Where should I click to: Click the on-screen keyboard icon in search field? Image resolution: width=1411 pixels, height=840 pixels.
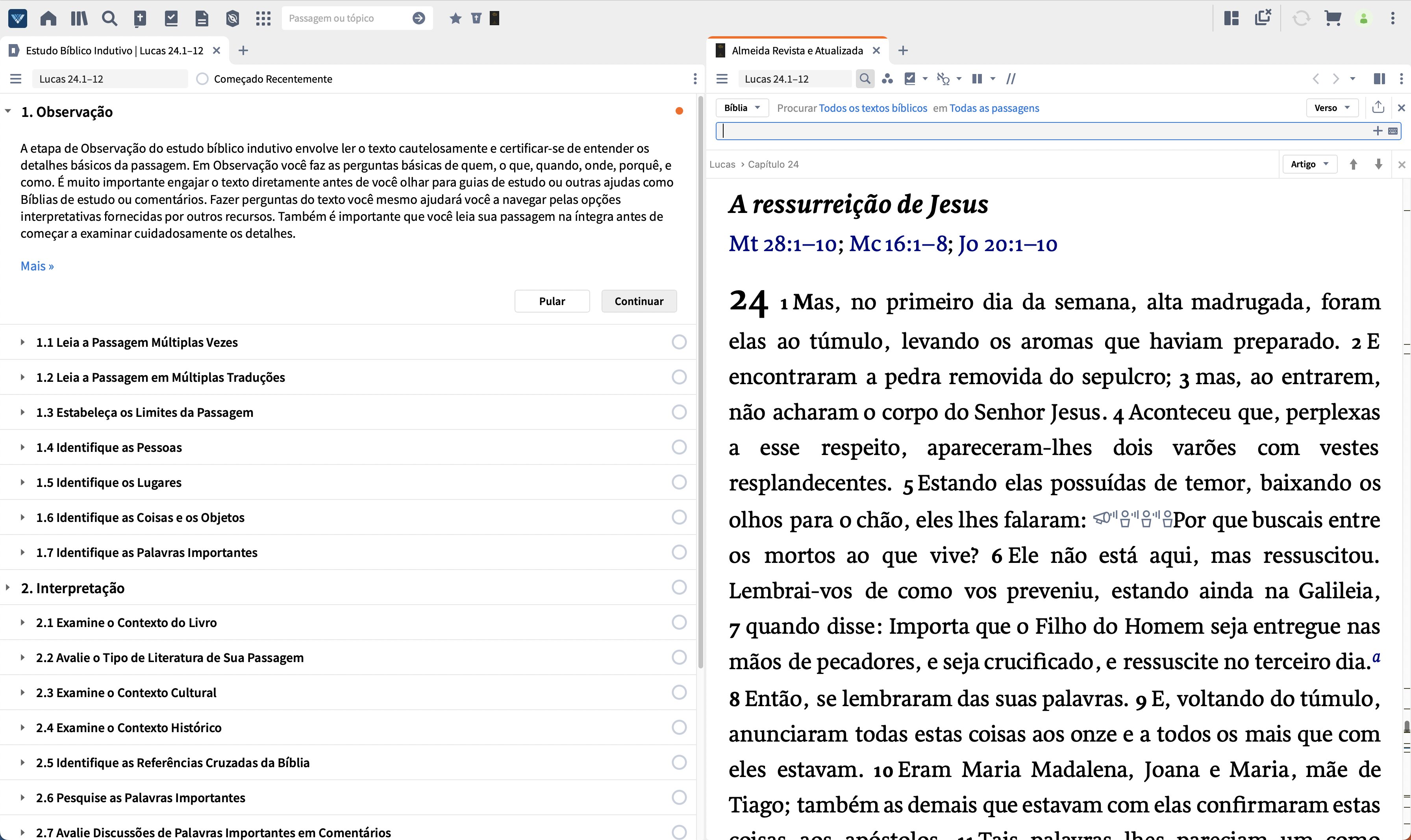[x=1393, y=131]
